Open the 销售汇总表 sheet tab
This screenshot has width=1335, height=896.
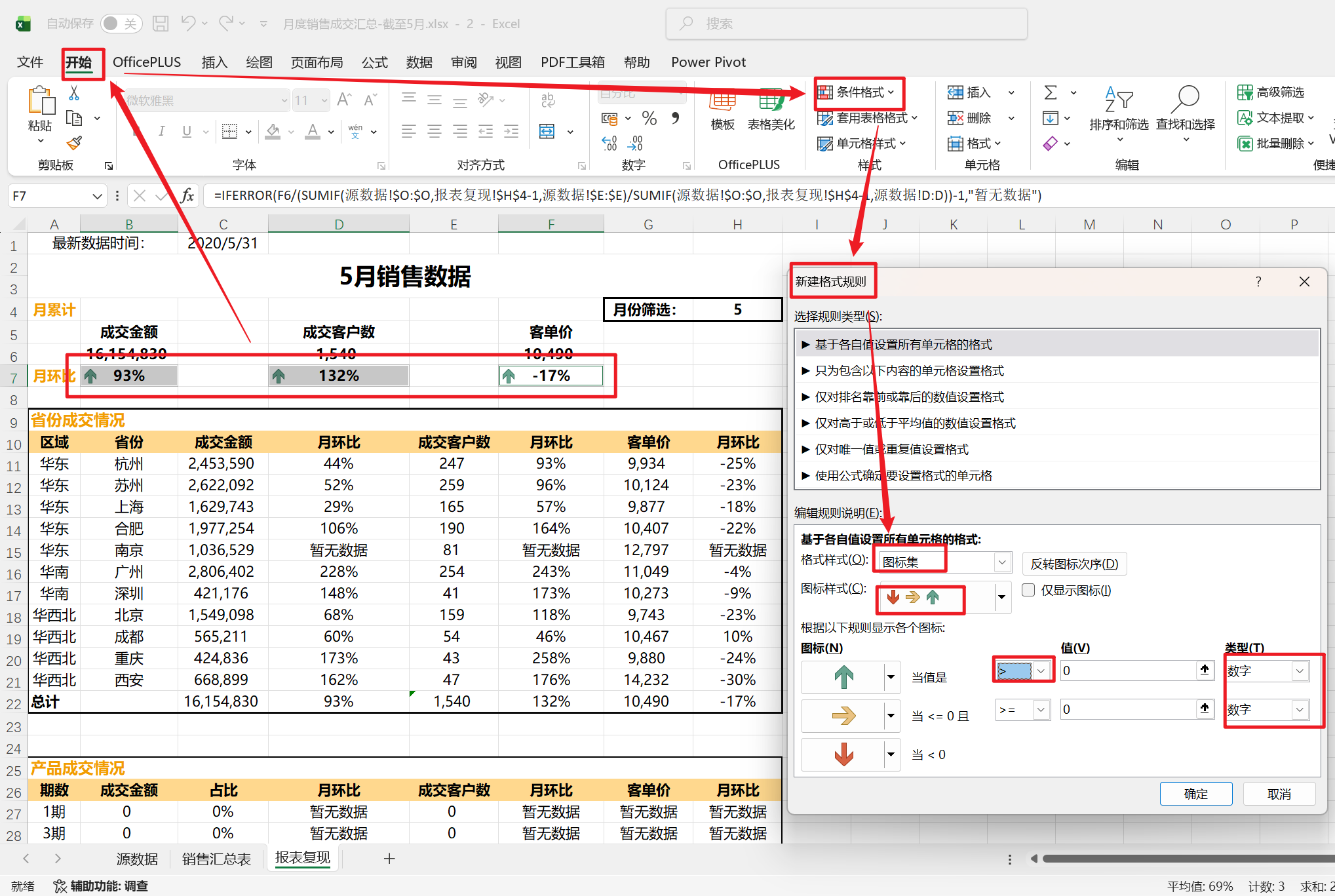tap(217, 859)
